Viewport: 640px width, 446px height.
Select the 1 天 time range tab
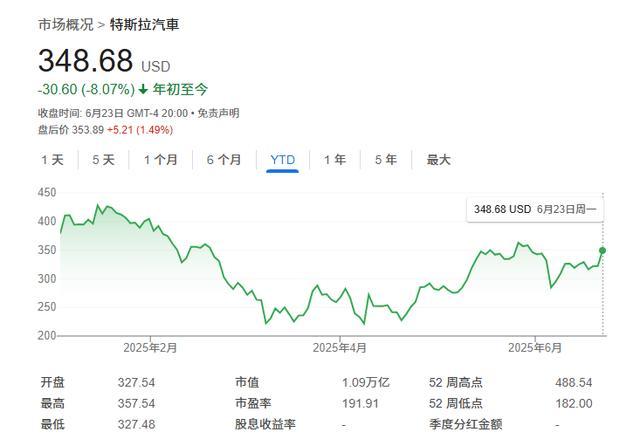(x=53, y=160)
